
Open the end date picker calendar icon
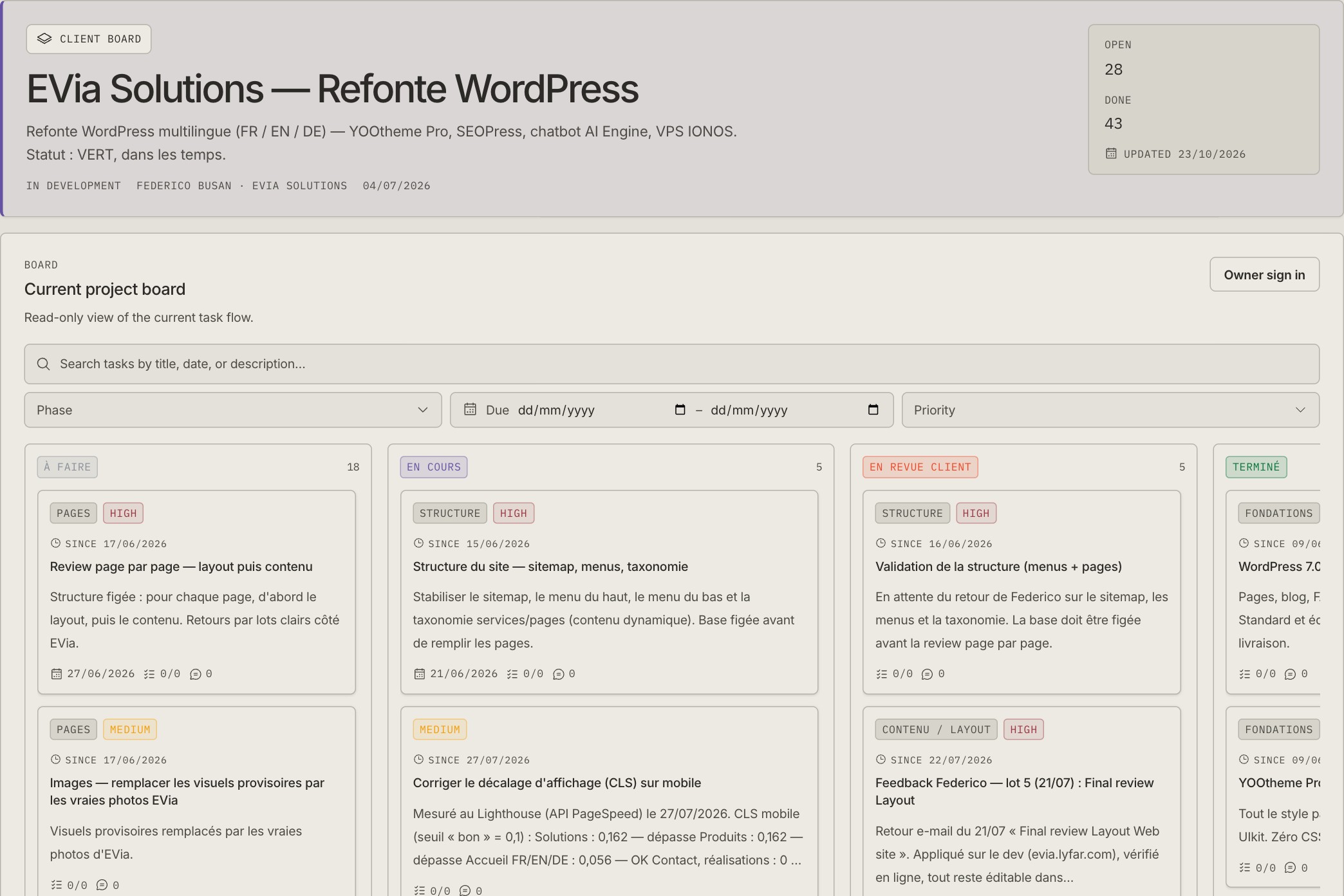873,409
